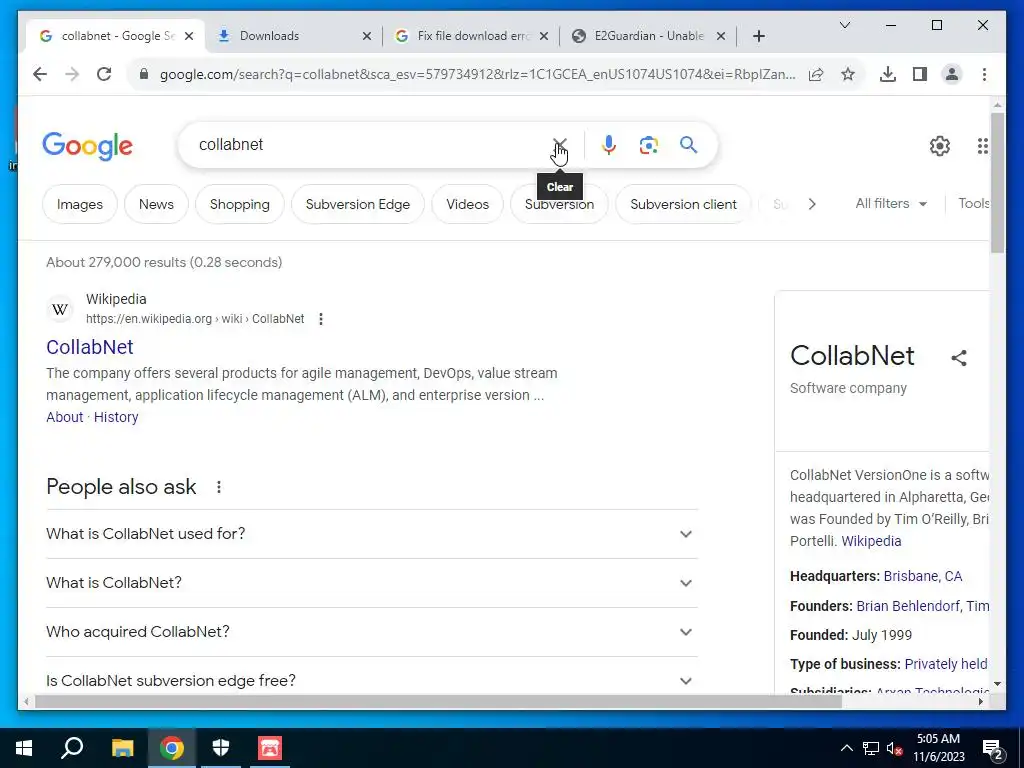Screen dimensions: 1024x768
Task: Open the About sitelink
Action: pyautogui.click(x=65, y=417)
